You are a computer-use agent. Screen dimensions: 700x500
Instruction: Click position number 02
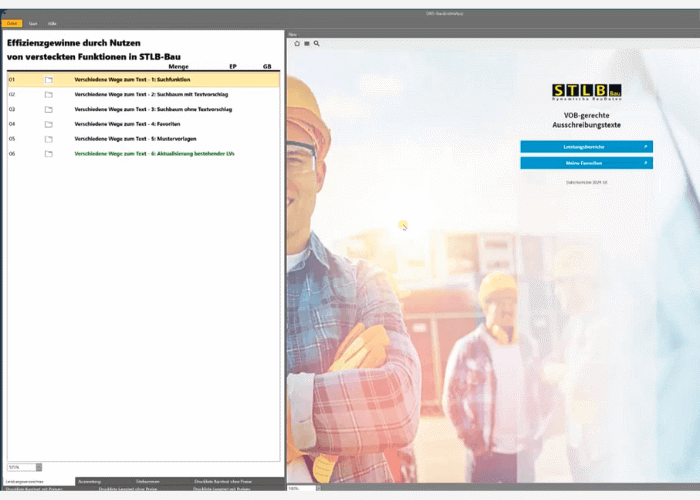point(12,94)
